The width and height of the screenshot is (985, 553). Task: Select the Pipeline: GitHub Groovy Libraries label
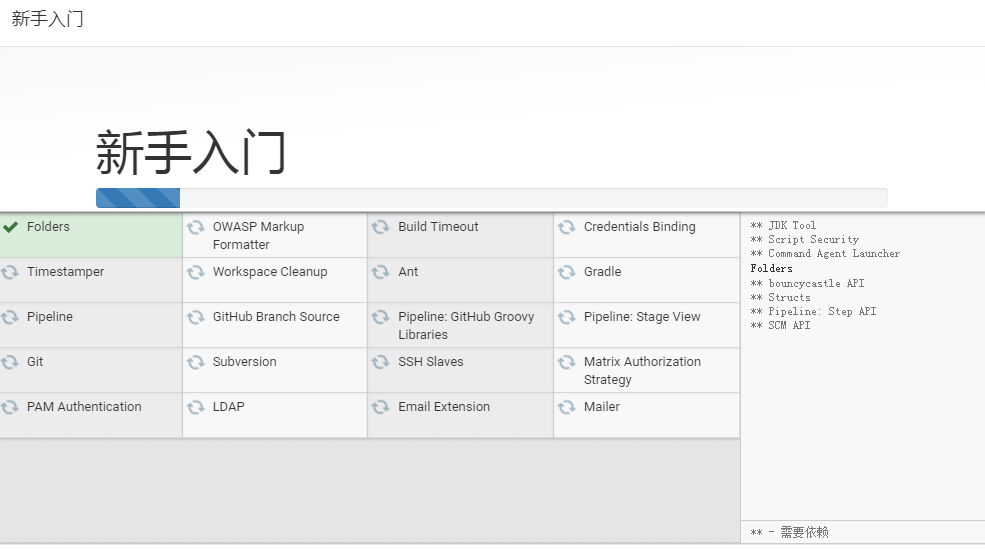(466, 326)
